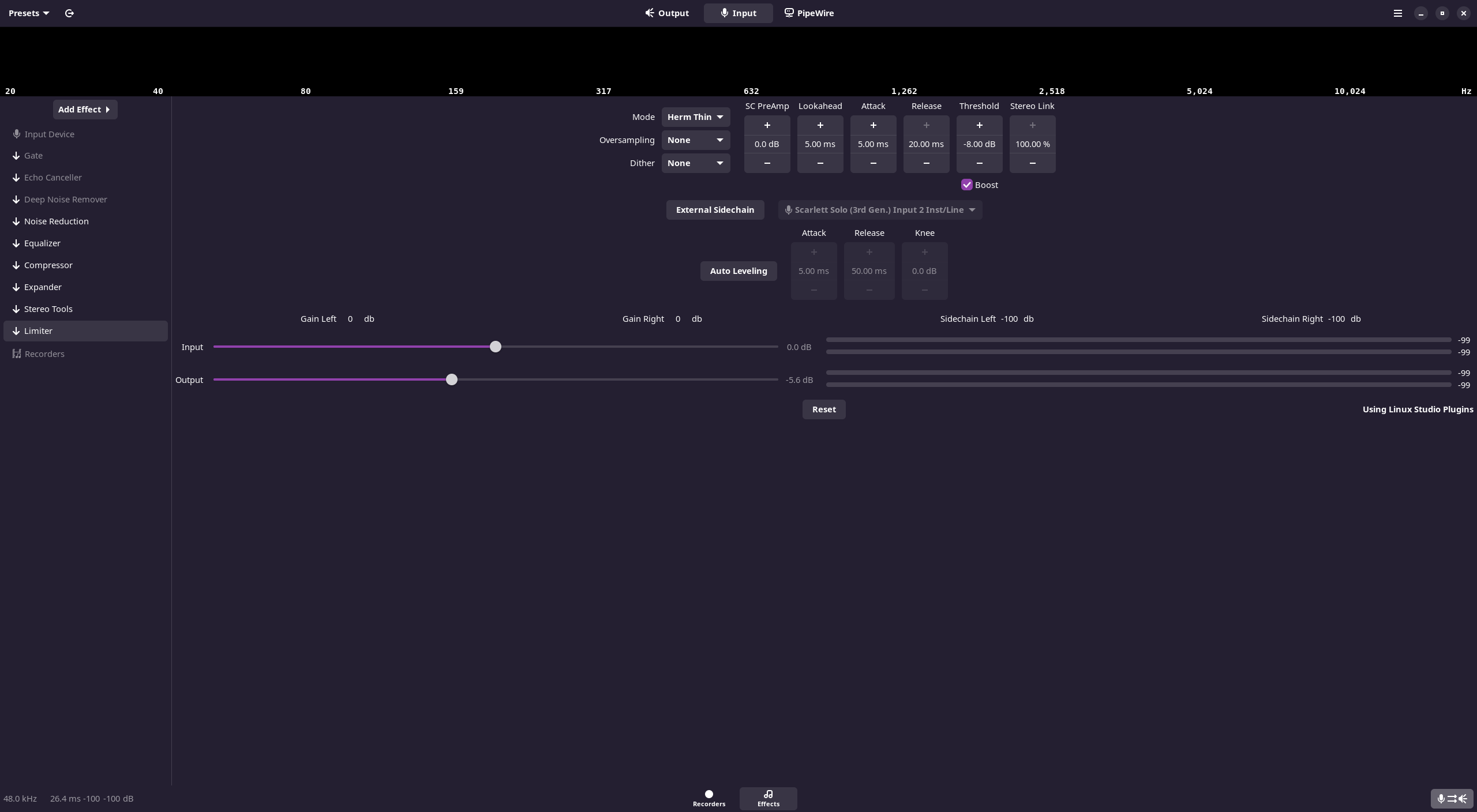Open the Oversampling dropdown
1477x812 pixels.
(x=695, y=140)
